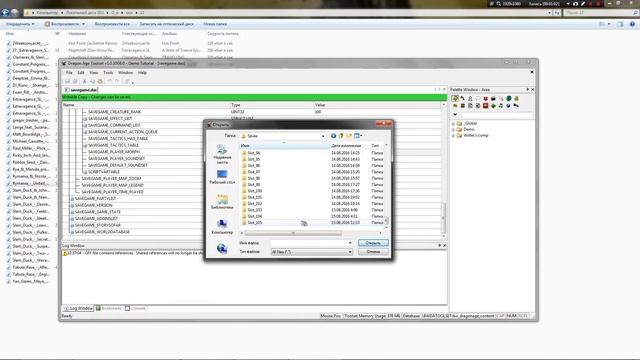This screenshot has width=640, height=360.
Task: Expand the Demo folder in palette
Action: click(x=453, y=129)
